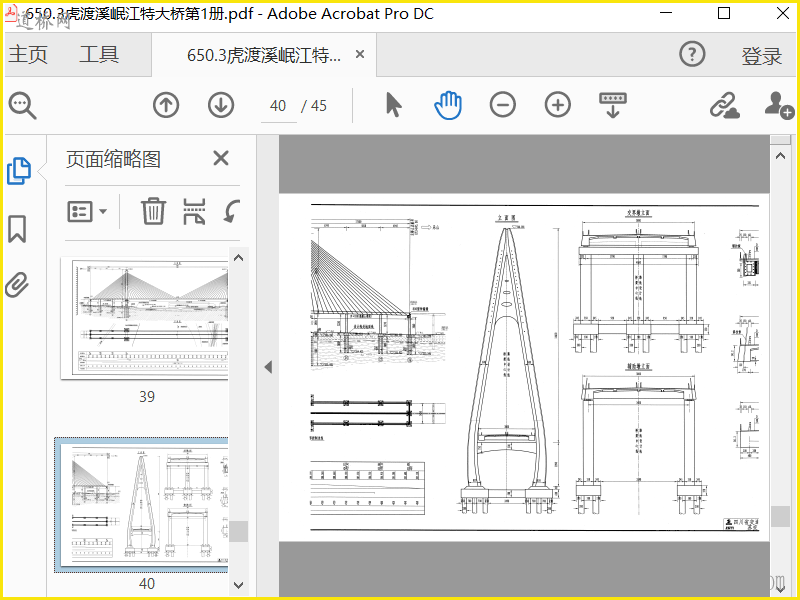Open the bookmarks panel icon
The height and width of the screenshot is (600, 800).
[x=17, y=229]
